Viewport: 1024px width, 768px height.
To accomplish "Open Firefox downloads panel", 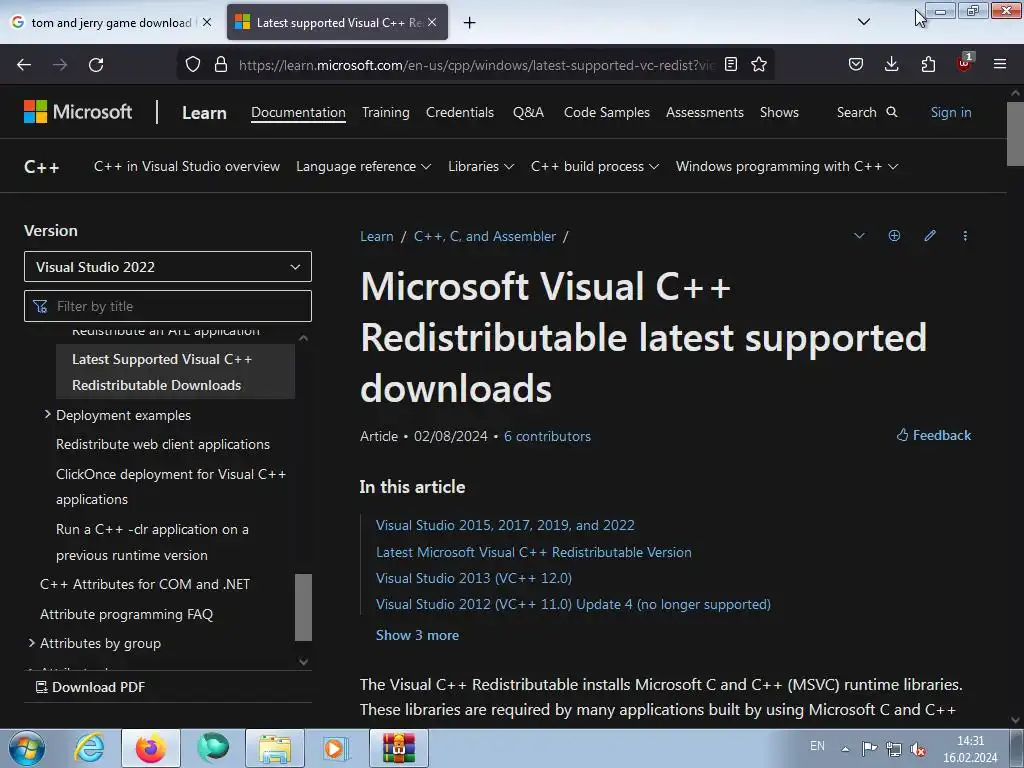I will 891,64.
